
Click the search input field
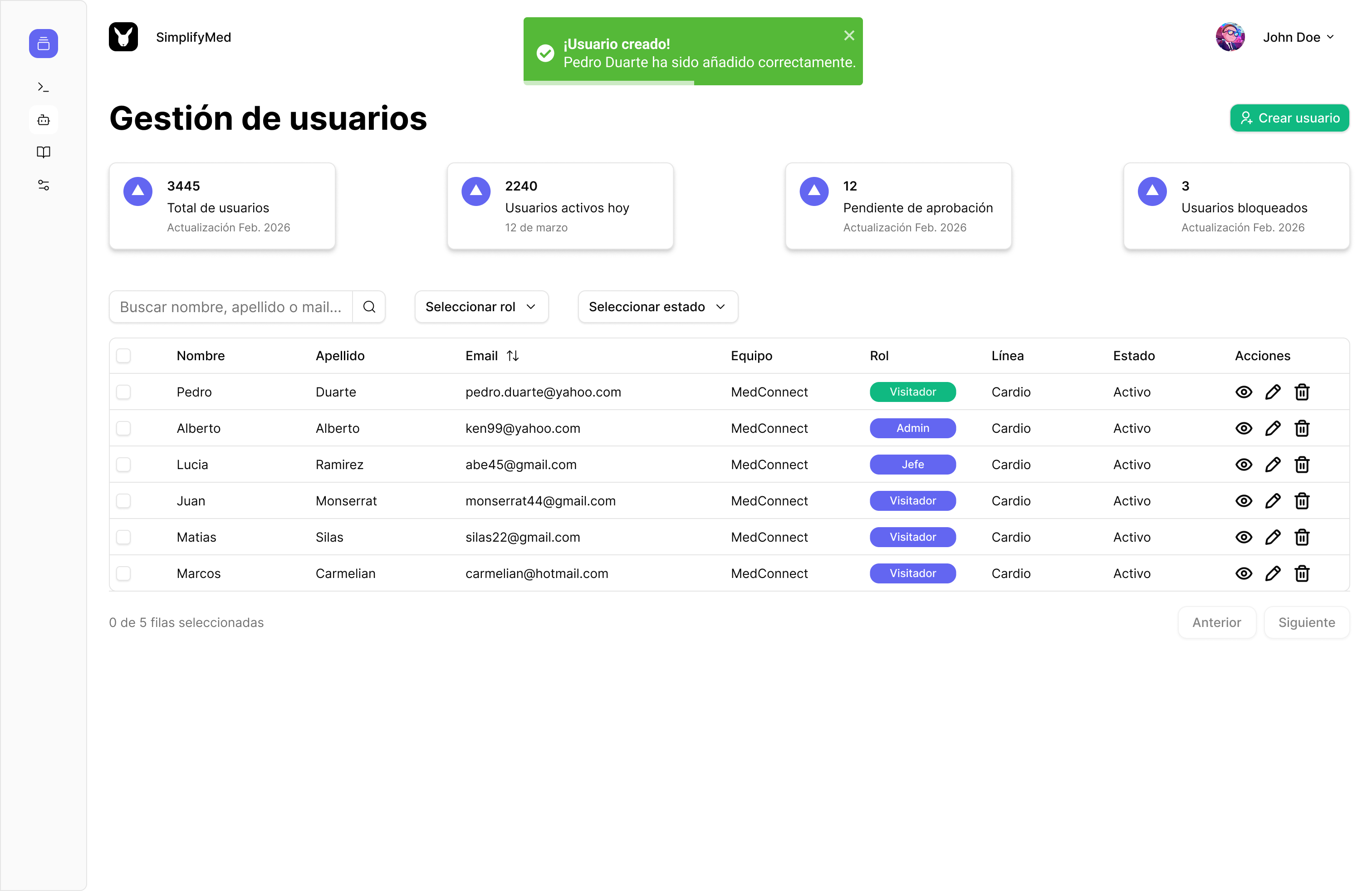tap(230, 307)
